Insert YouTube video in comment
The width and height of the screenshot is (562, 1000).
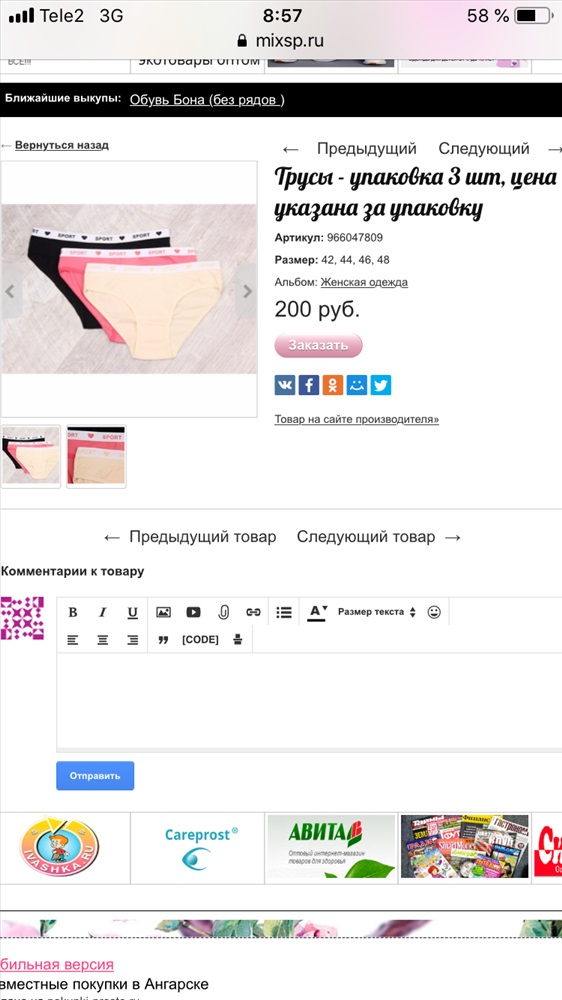[x=193, y=612]
